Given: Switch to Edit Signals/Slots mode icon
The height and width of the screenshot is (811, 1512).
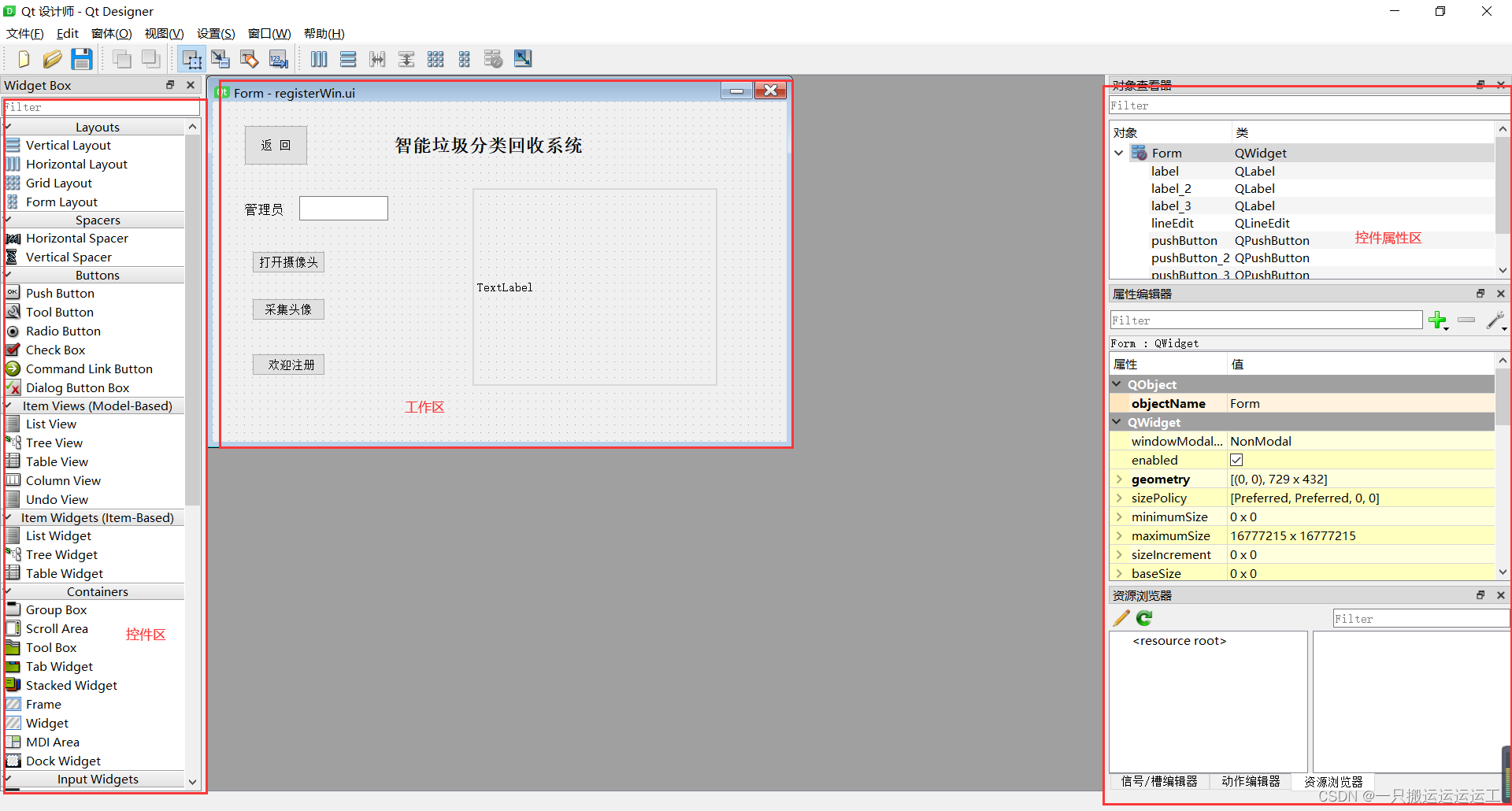Looking at the screenshot, I should (220, 59).
